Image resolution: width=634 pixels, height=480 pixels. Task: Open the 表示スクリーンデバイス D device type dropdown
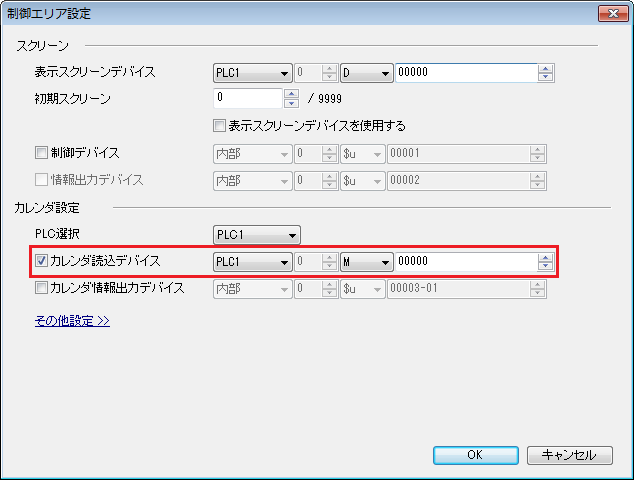[367, 73]
